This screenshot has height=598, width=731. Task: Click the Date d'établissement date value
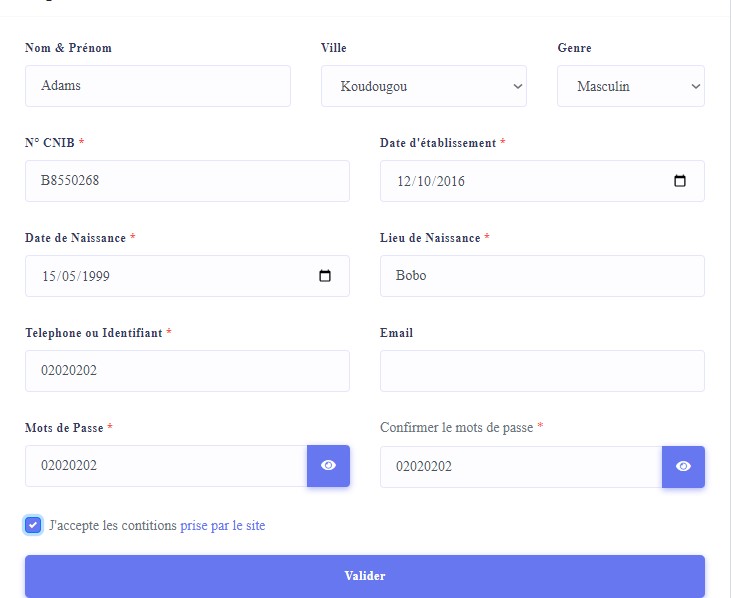point(431,181)
